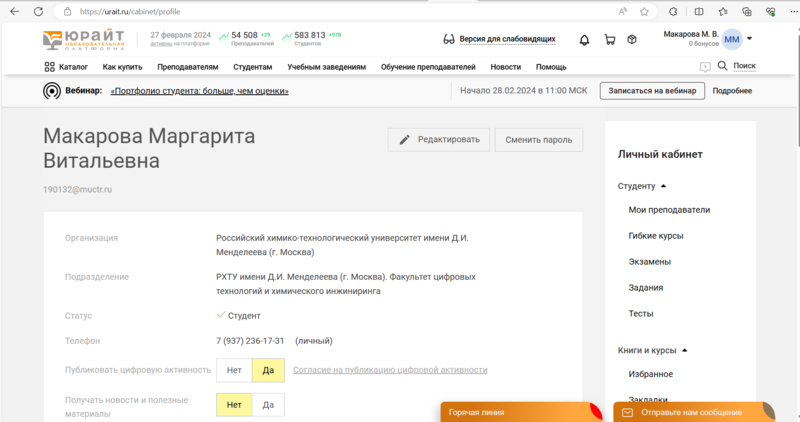This screenshot has height=422, width=800.
Task: Toggle the split screen icon
Action: [x=699, y=11]
